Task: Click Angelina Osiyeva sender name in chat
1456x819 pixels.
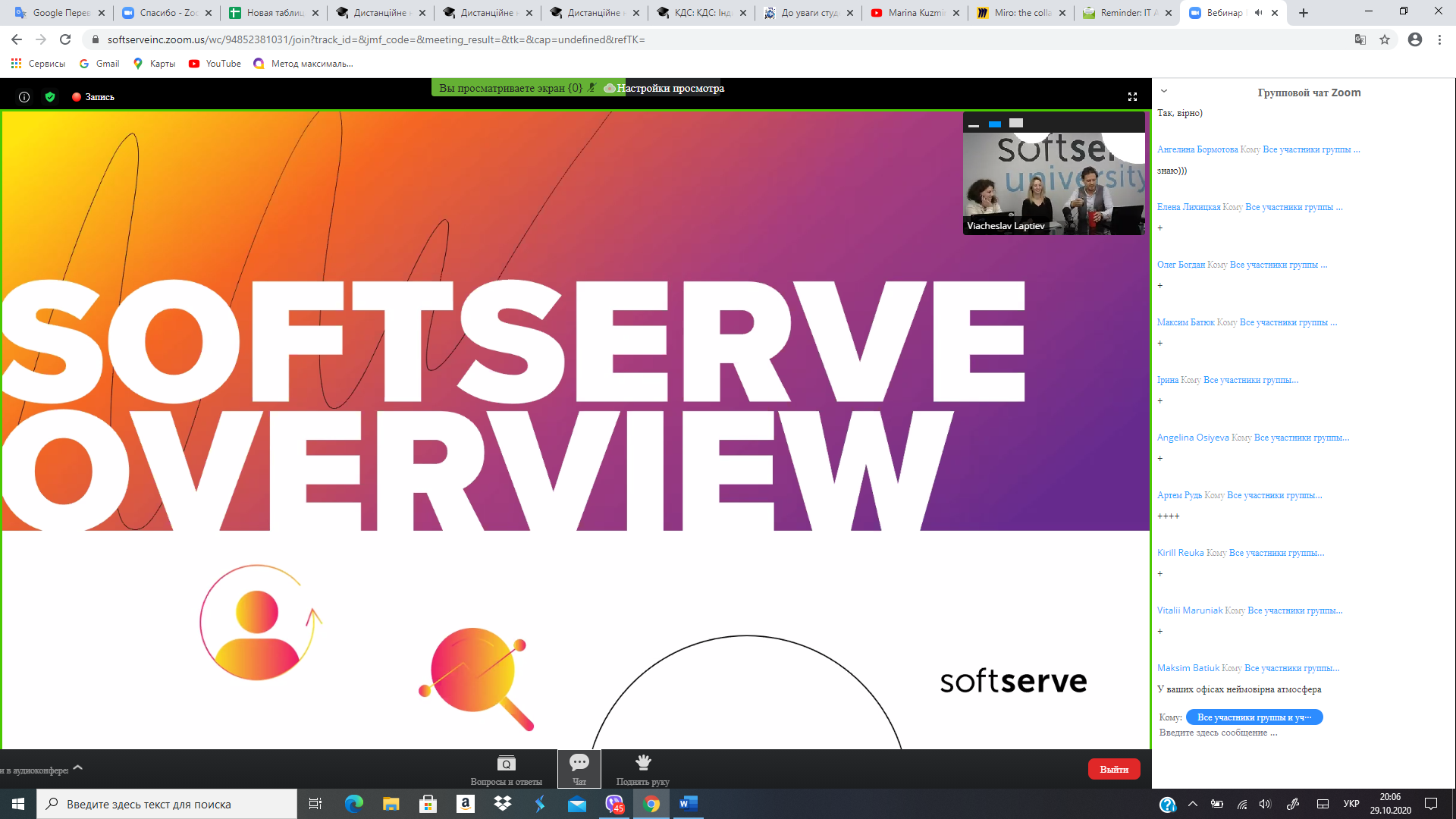Action: 1193,438
